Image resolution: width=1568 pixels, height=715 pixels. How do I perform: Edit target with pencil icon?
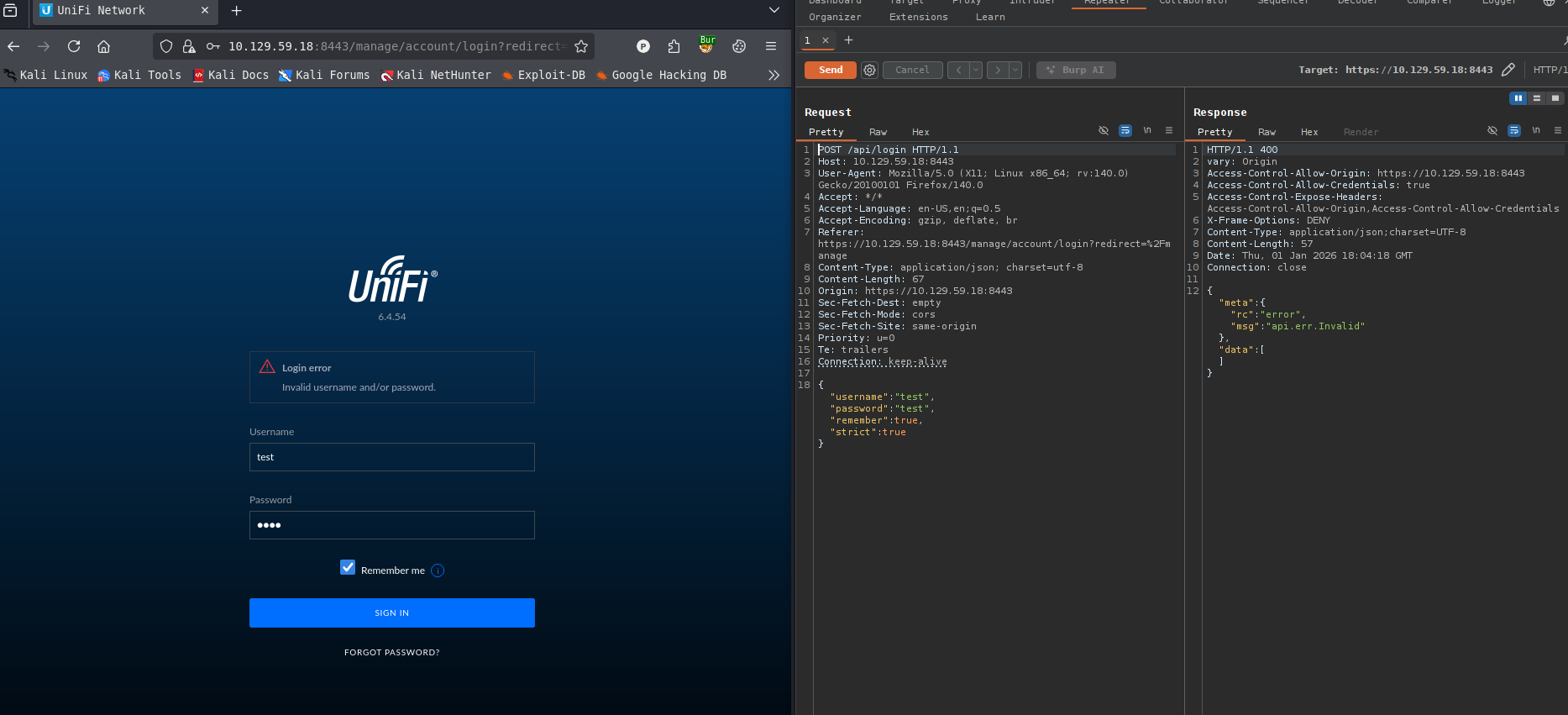1508,70
